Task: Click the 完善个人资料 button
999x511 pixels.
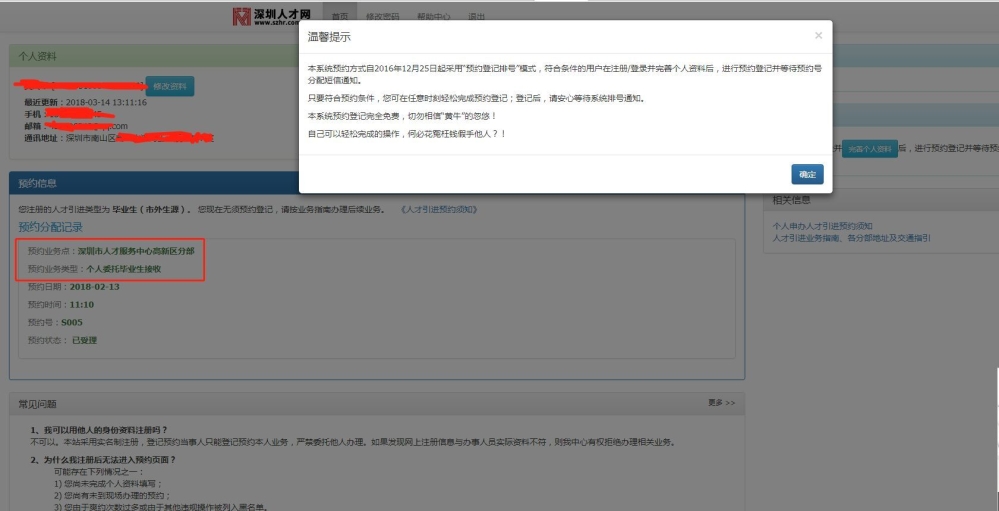Action: point(870,148)
